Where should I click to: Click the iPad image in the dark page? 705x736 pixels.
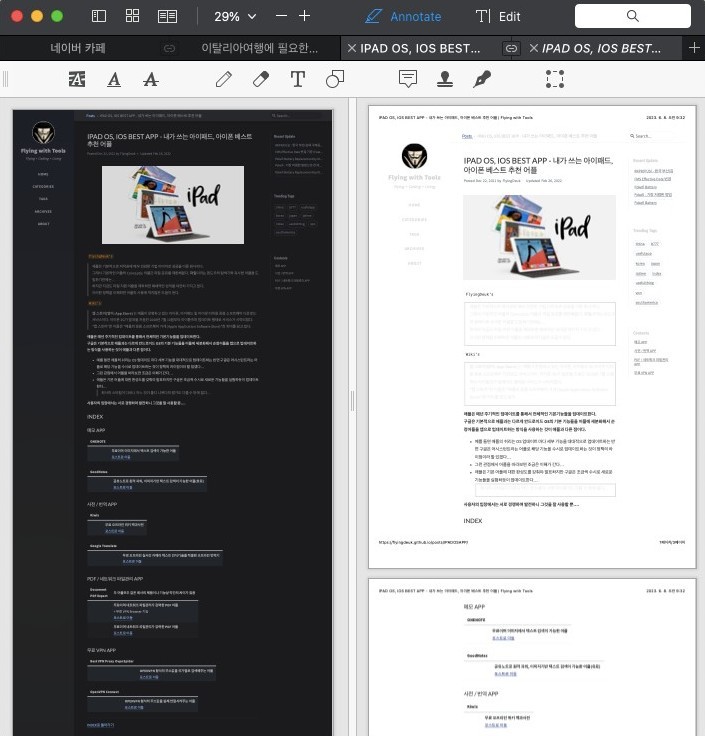coord(173,205)
